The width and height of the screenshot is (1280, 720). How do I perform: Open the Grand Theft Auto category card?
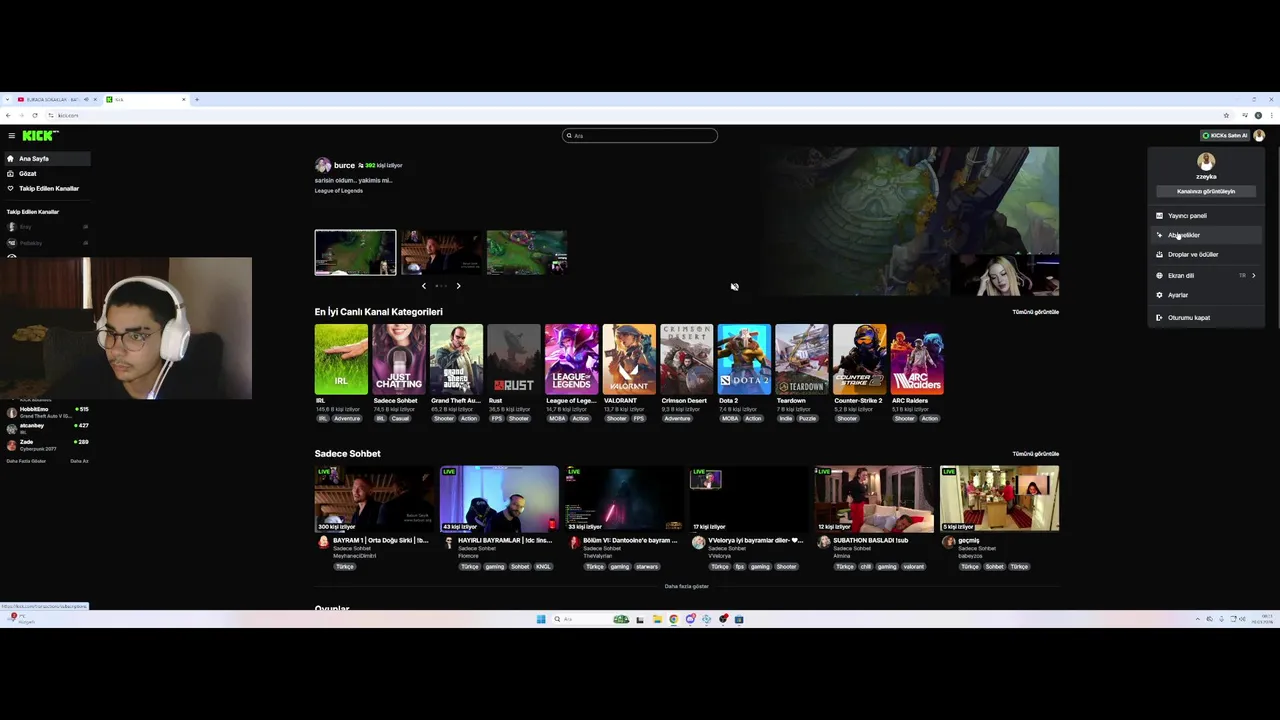pyautogui.click(x=456, y=359)
